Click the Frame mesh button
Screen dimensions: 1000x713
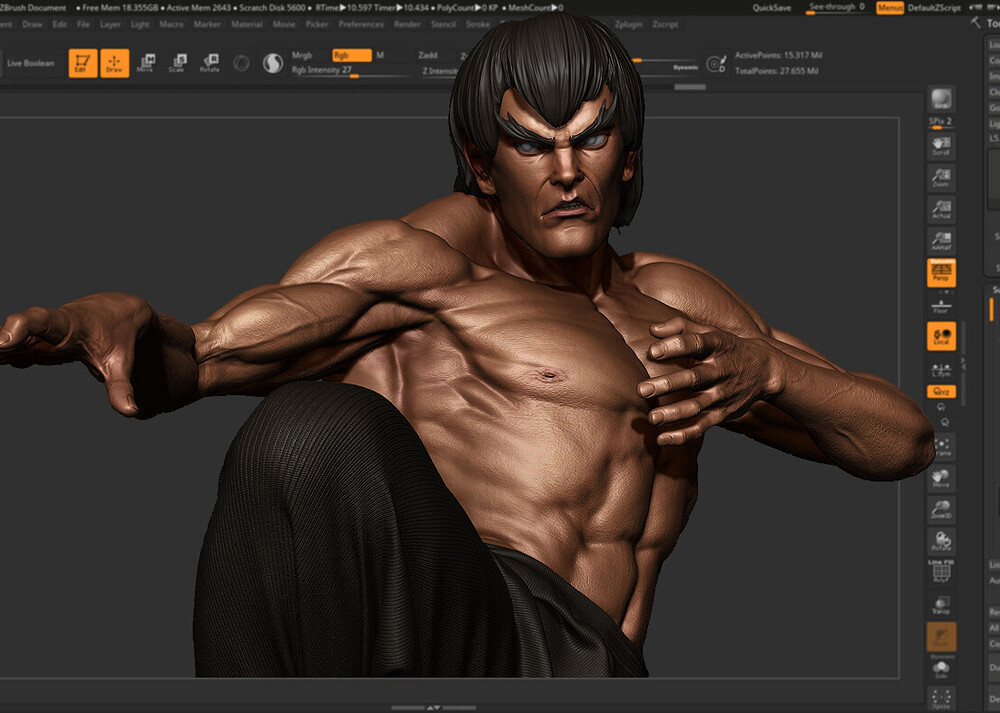click(941, 446)
